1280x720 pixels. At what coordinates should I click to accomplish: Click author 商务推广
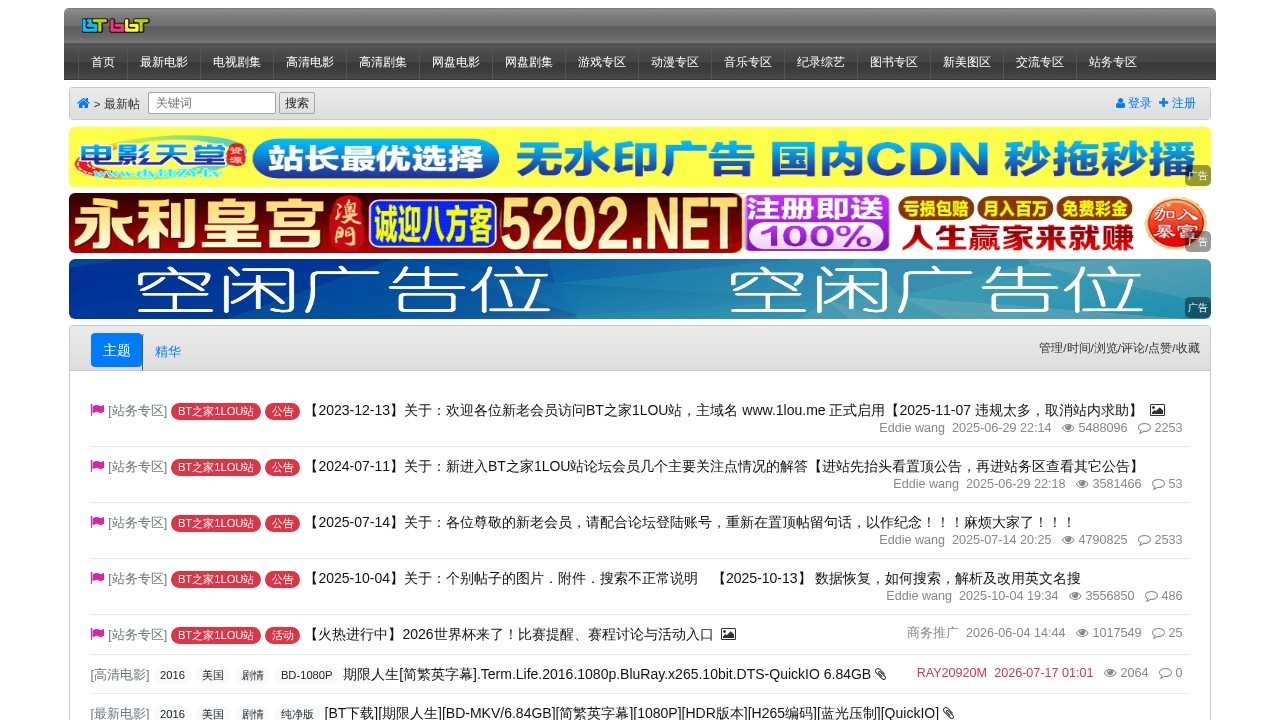[933, 632]
